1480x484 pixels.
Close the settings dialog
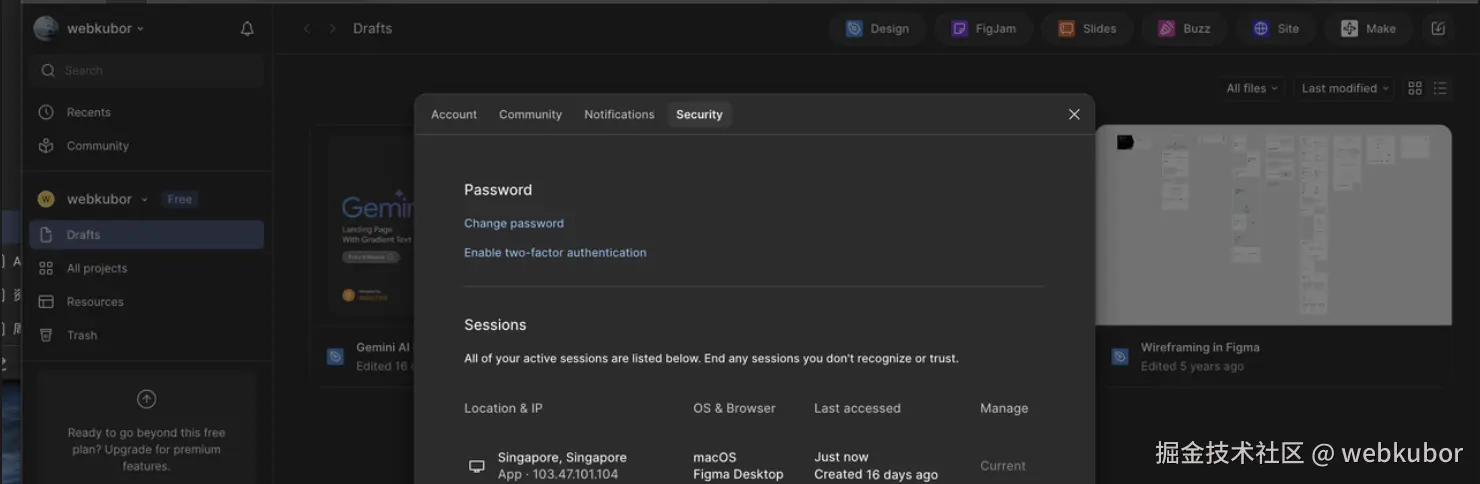point(1074,115)
